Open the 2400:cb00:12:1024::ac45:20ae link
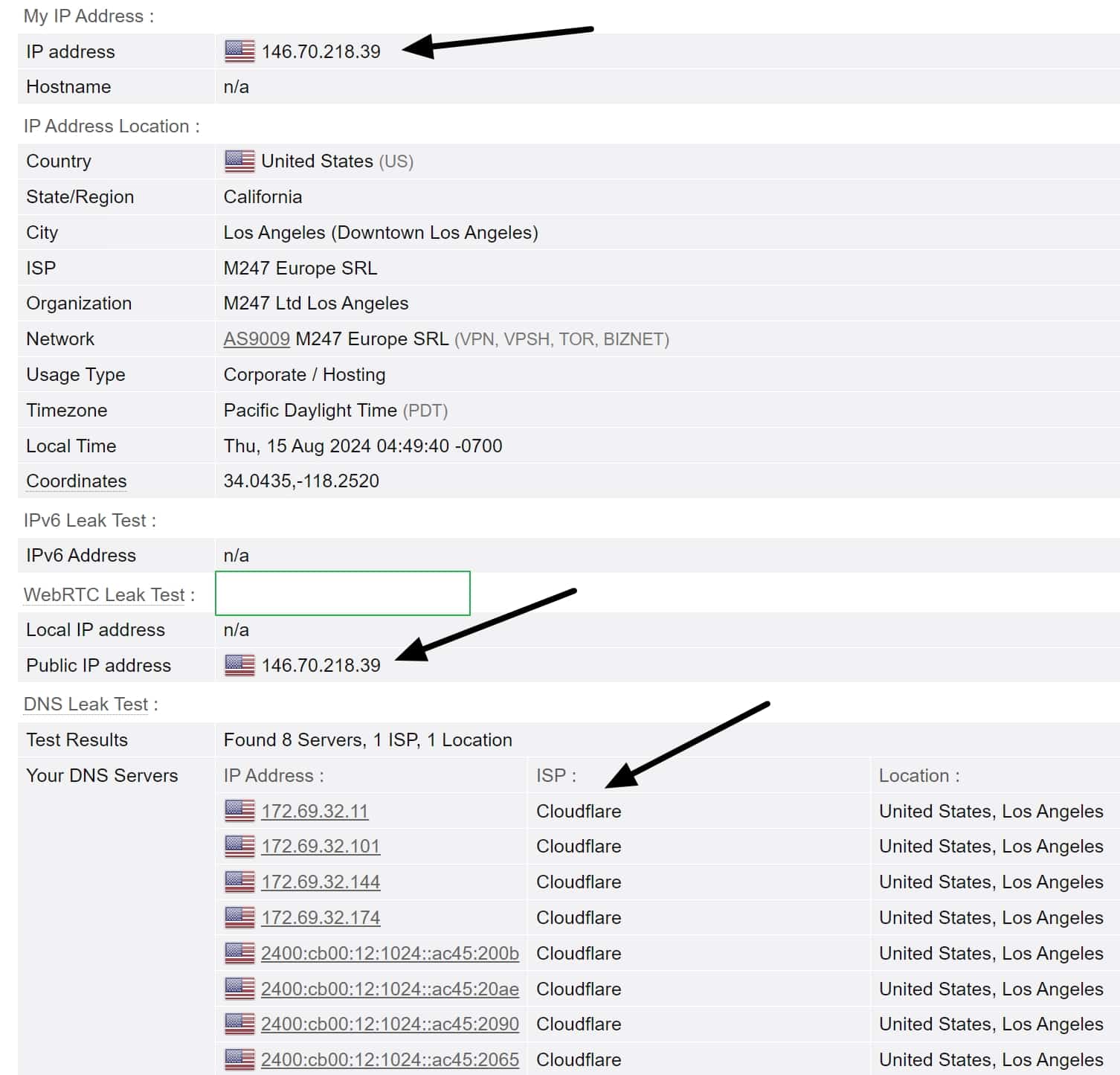 click(x=390, y=989)
